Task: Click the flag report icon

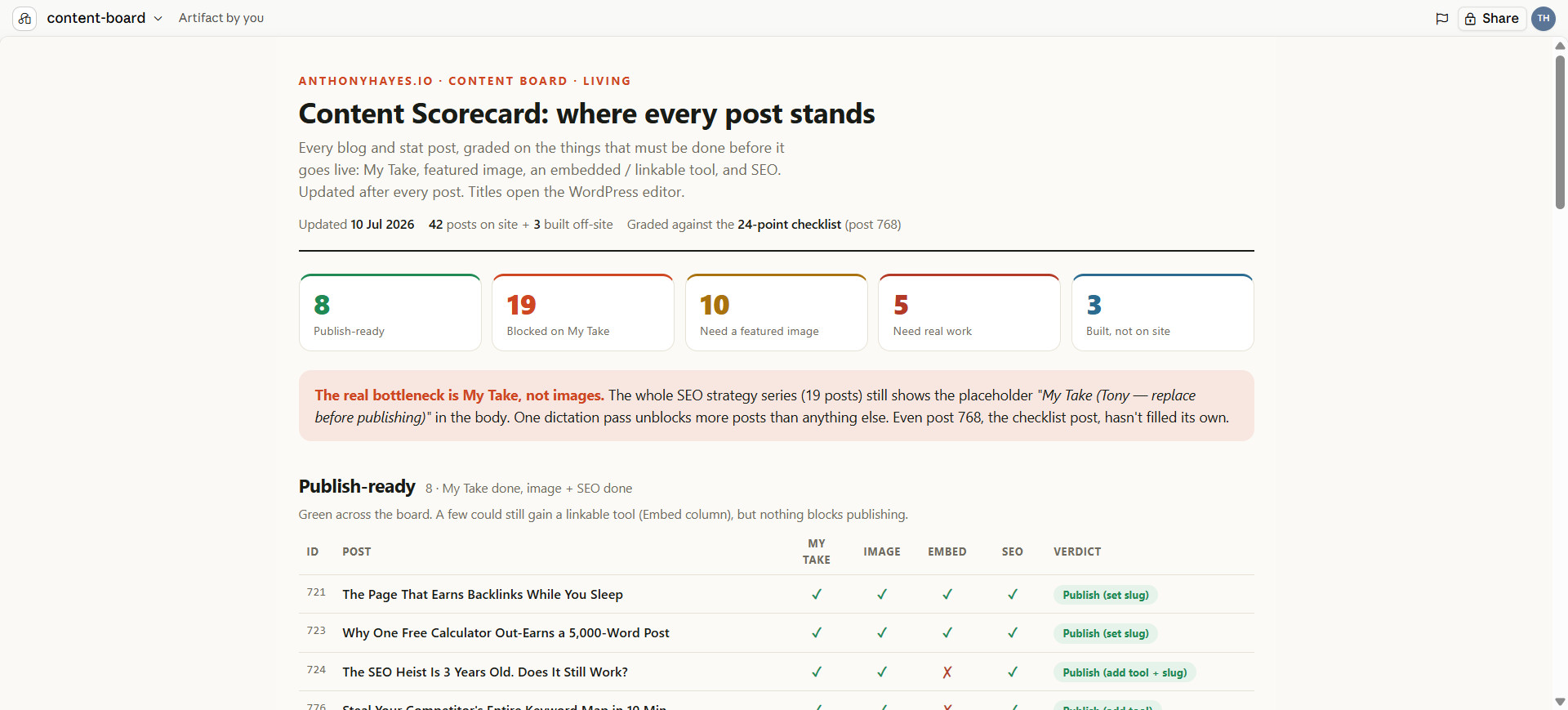Action: [x=1441, y=19]
